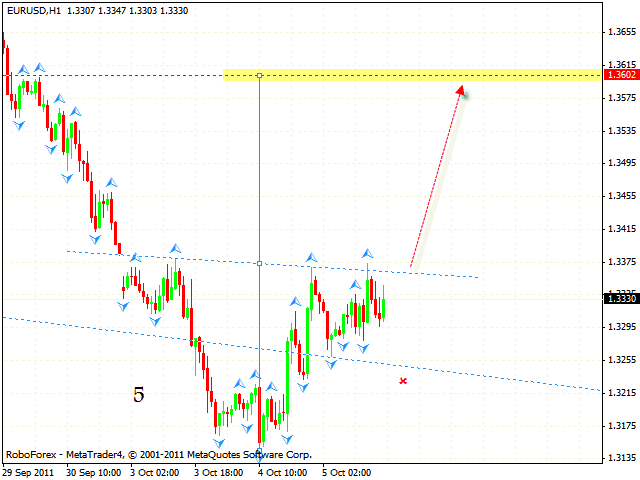Select the 1.3135 price axis label
640x480 pixels.
[621, 458]
